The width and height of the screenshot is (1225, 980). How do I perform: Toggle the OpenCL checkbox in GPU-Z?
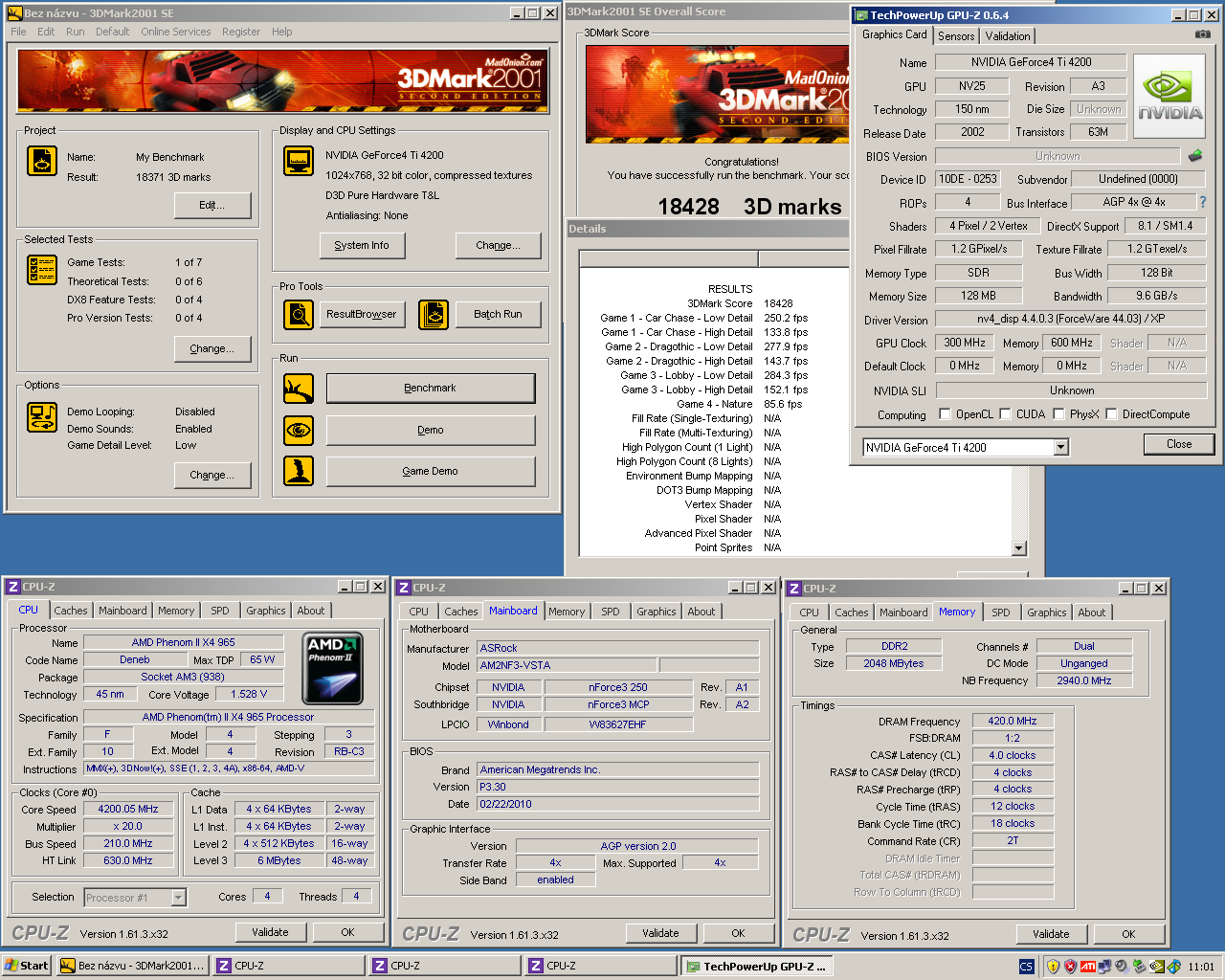click(x=945, y=414)
